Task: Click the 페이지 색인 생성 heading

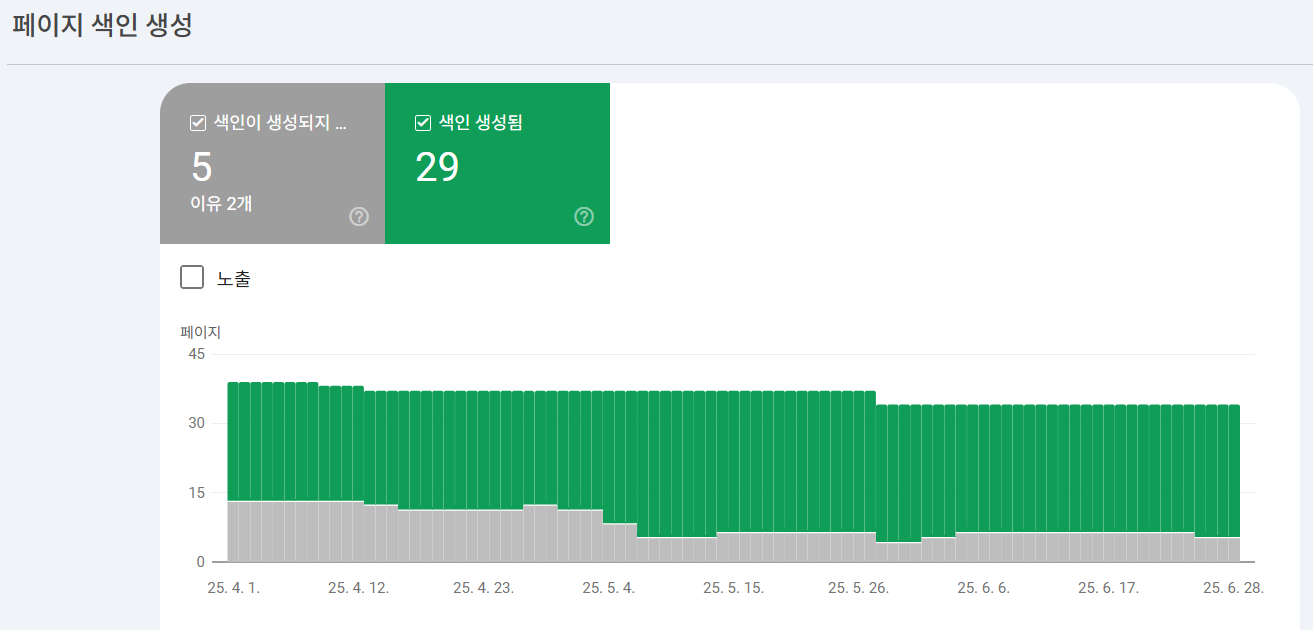Action: pos(102,26)
